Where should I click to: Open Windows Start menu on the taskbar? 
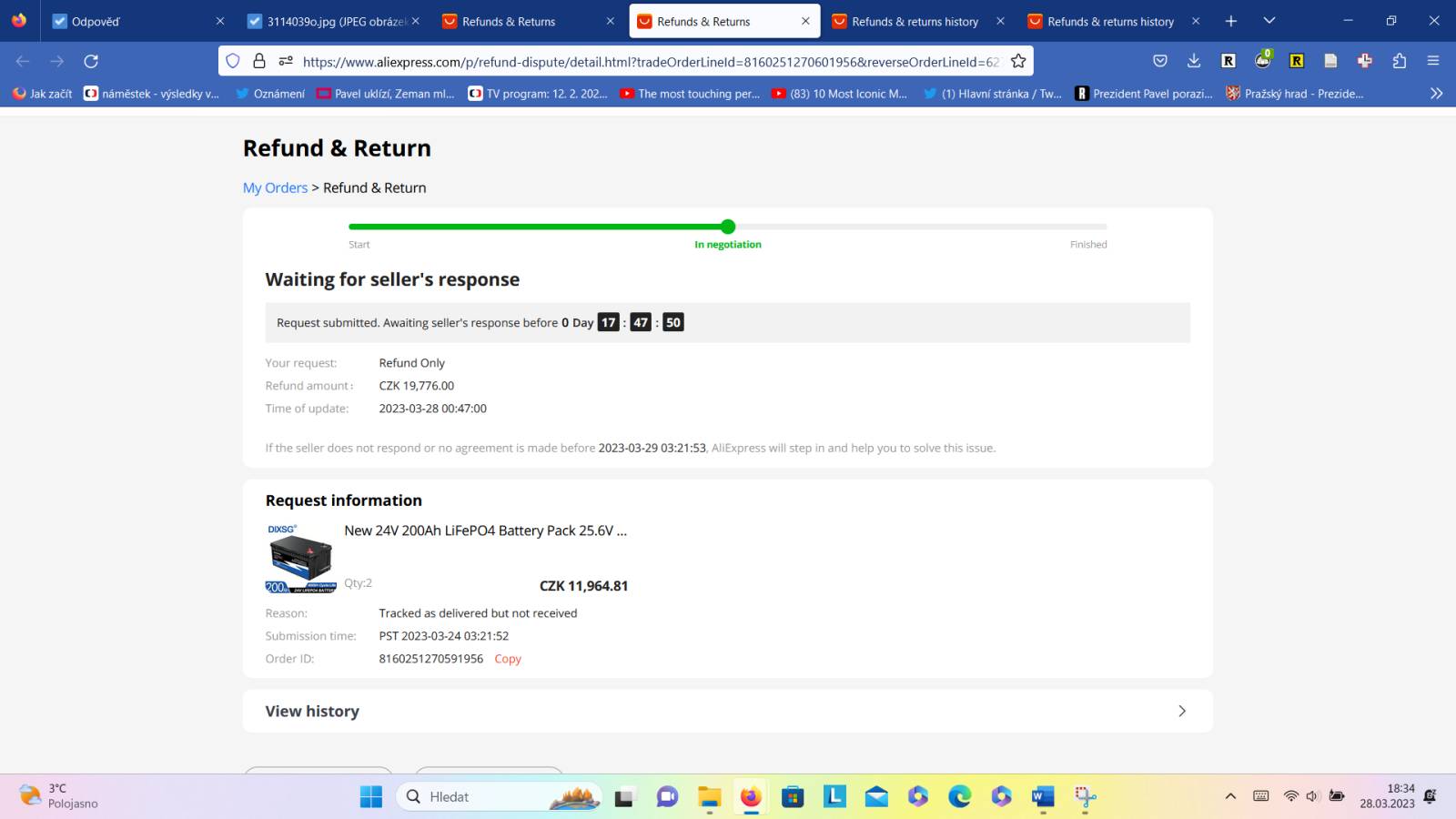click(371, 797)
